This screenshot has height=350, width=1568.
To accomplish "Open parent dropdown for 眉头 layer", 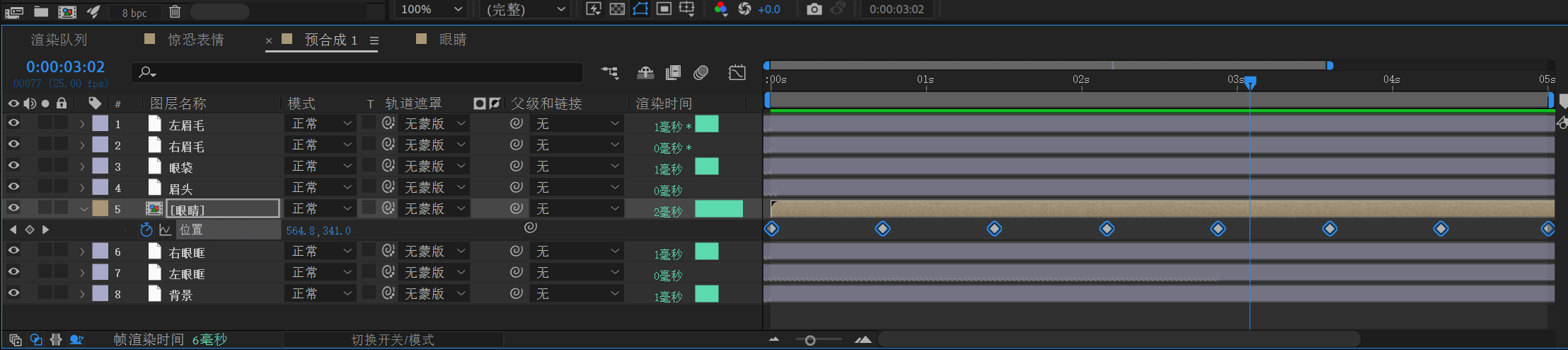I will coord(577,187).
